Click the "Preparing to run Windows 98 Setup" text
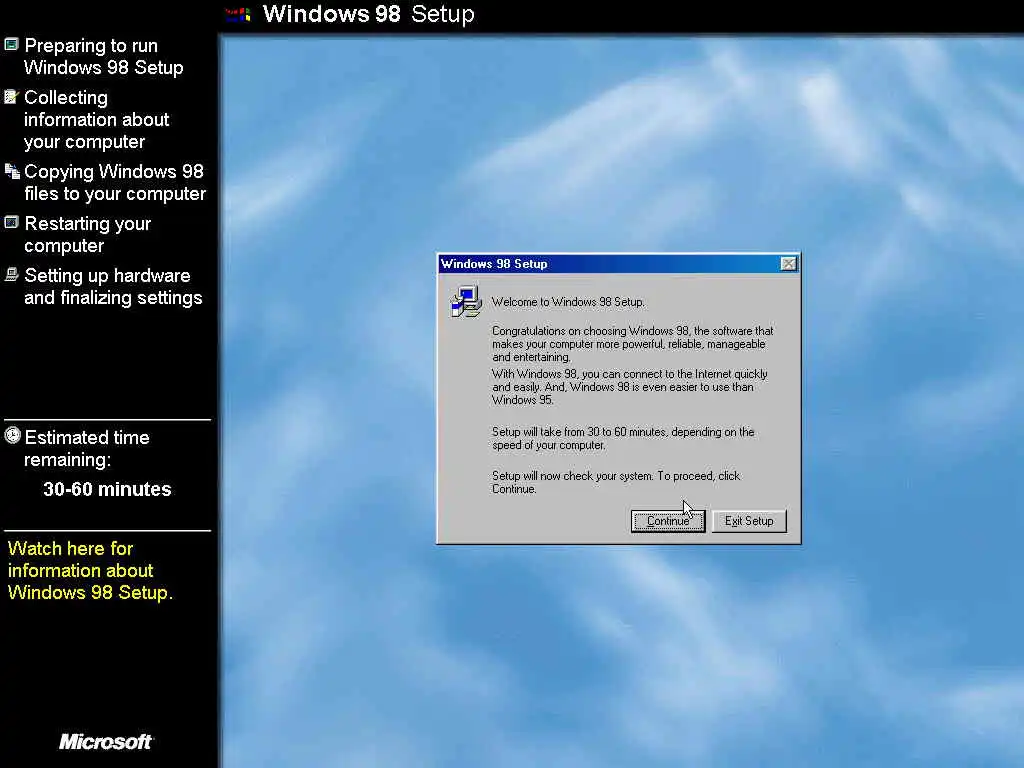The height and width of the screenshot is (768, 1024). [x=104, y=56]
